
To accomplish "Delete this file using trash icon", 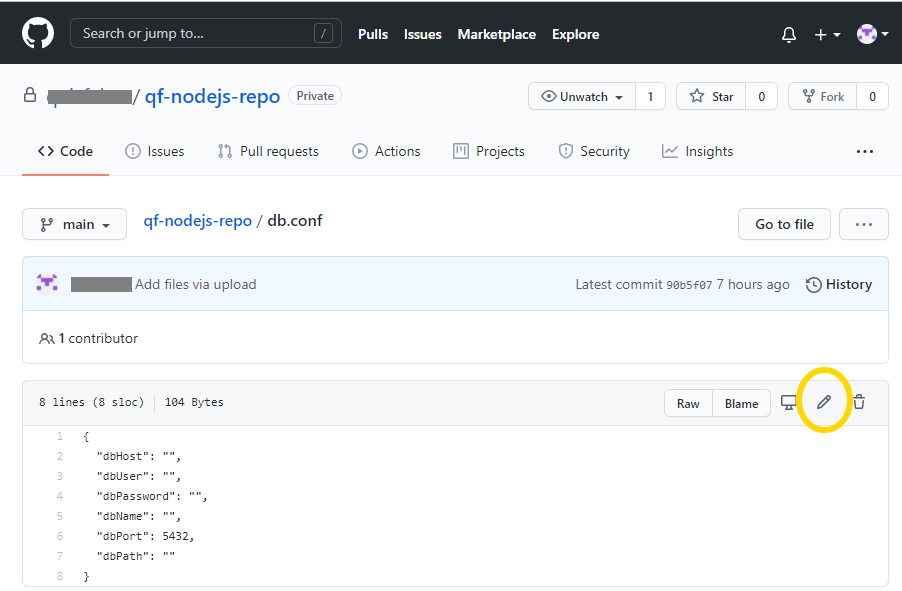I will point(858,402).
